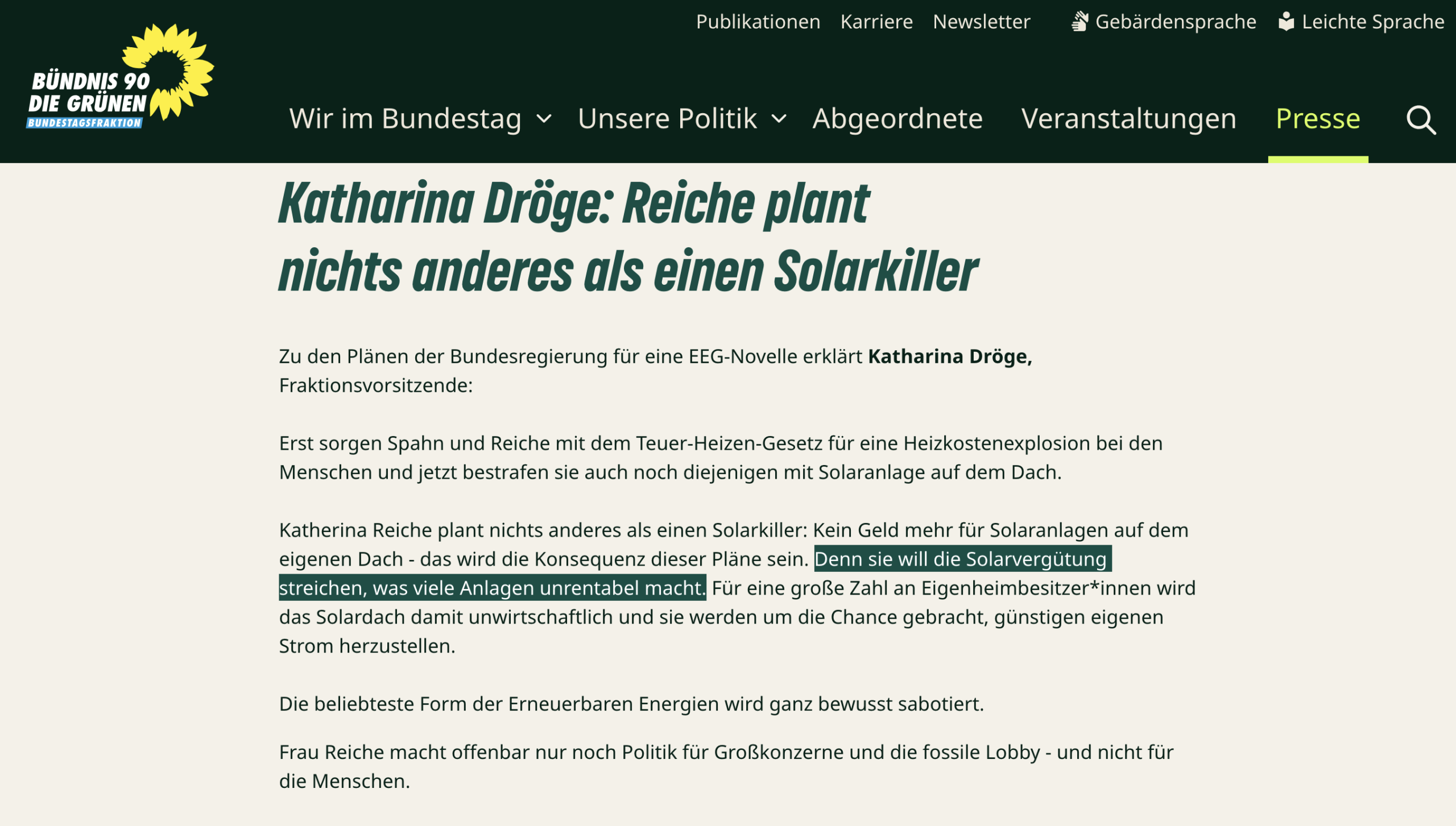Open the Karriere link
The height and width of the screenshot is (826, 1456).
(876, 22)
